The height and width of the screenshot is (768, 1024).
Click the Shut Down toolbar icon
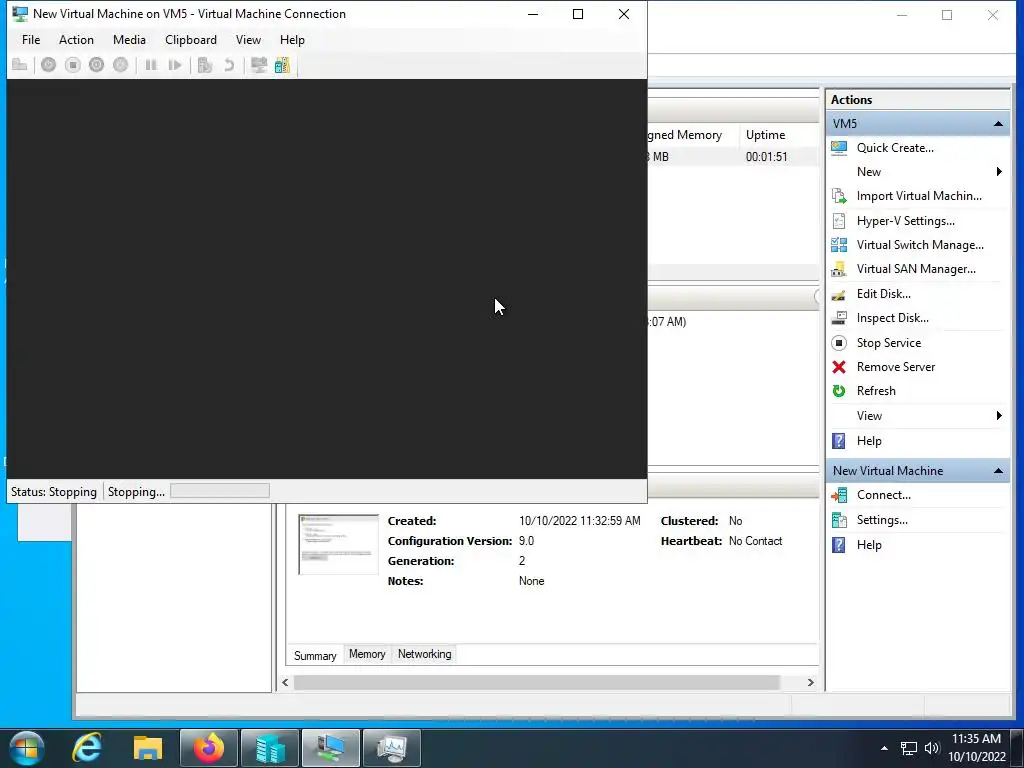pos(97,65)
